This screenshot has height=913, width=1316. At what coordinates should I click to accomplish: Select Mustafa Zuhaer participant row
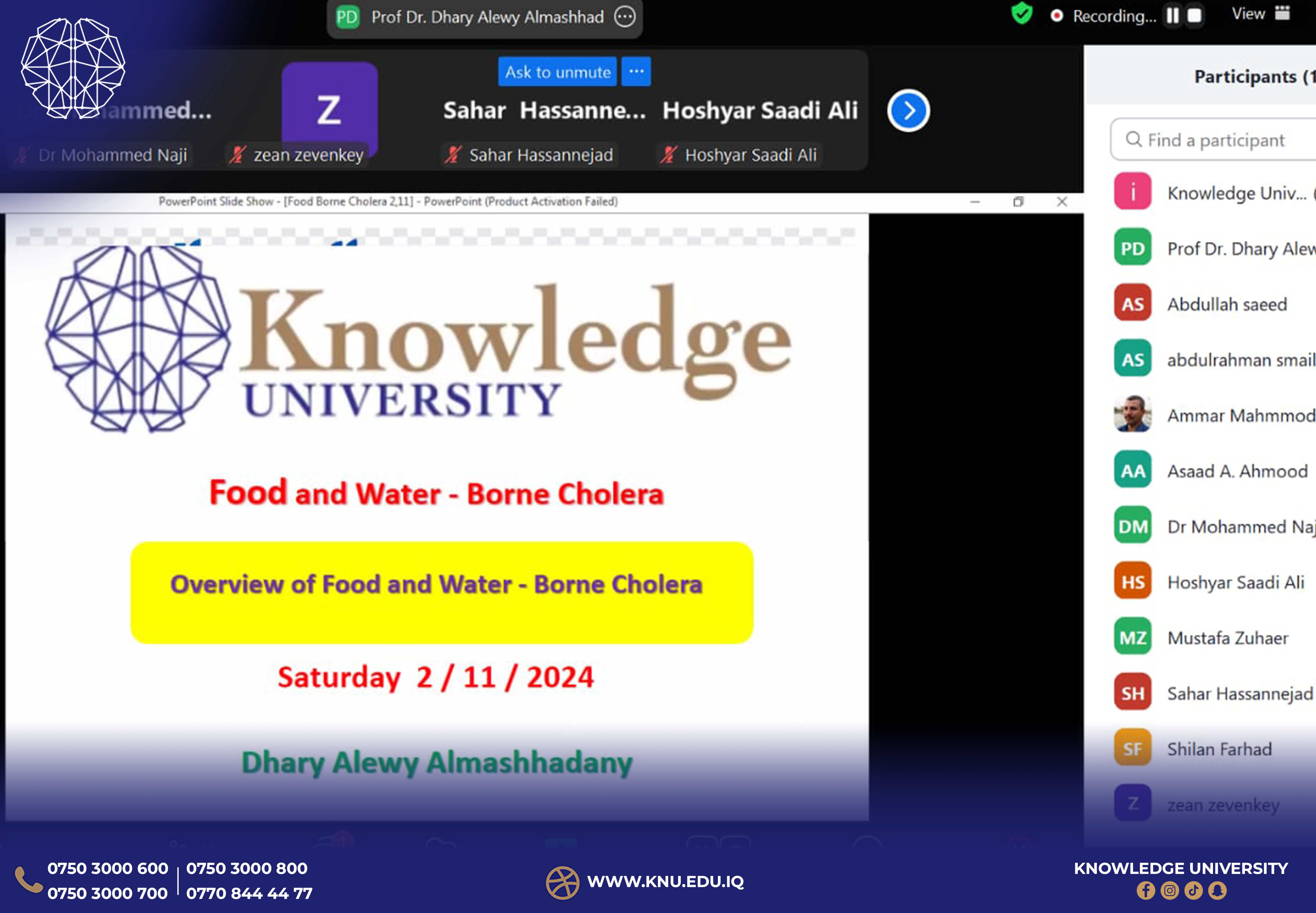1214,637
